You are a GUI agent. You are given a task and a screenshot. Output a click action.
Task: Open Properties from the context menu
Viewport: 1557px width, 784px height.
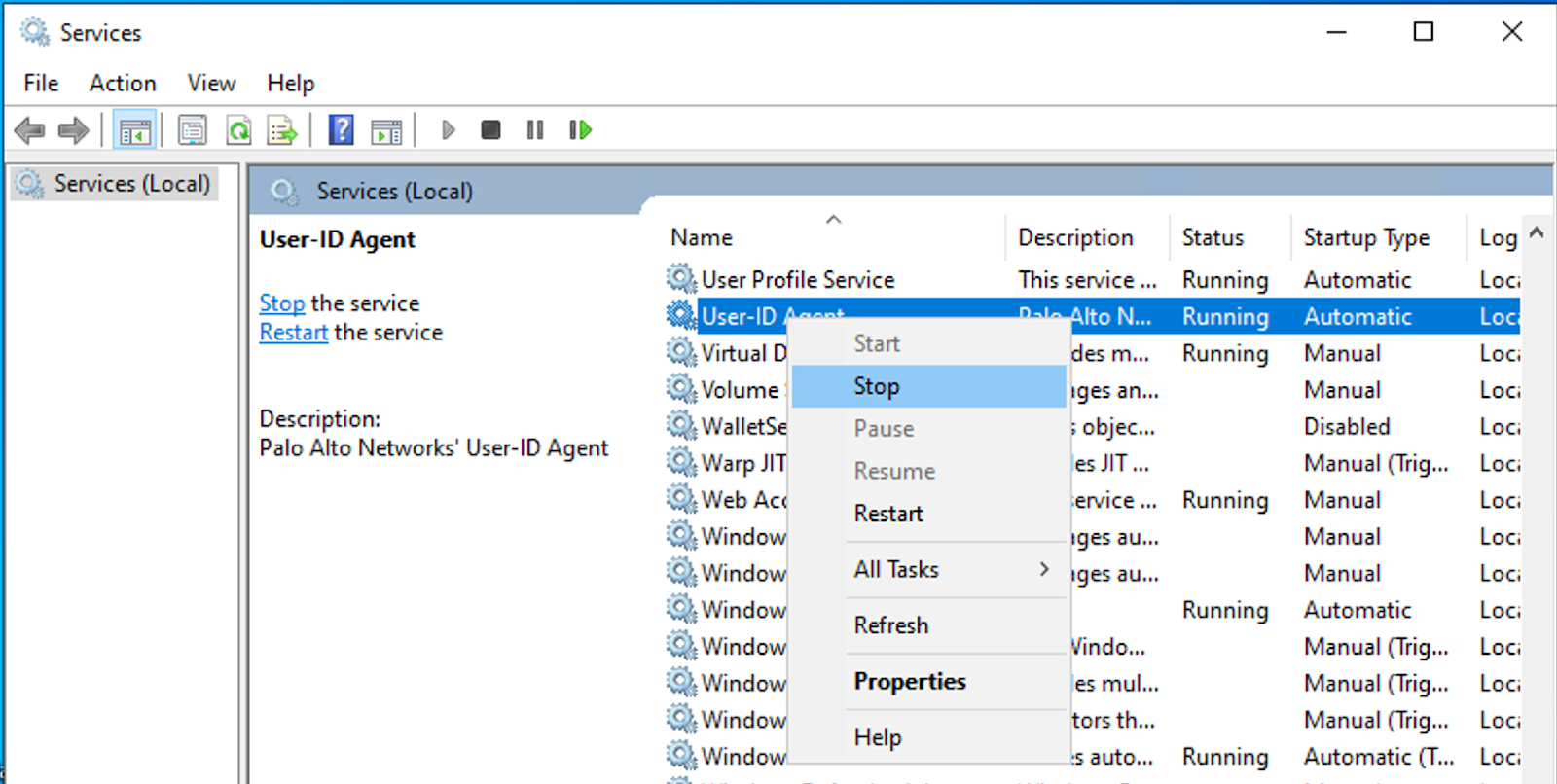(929, 681)
